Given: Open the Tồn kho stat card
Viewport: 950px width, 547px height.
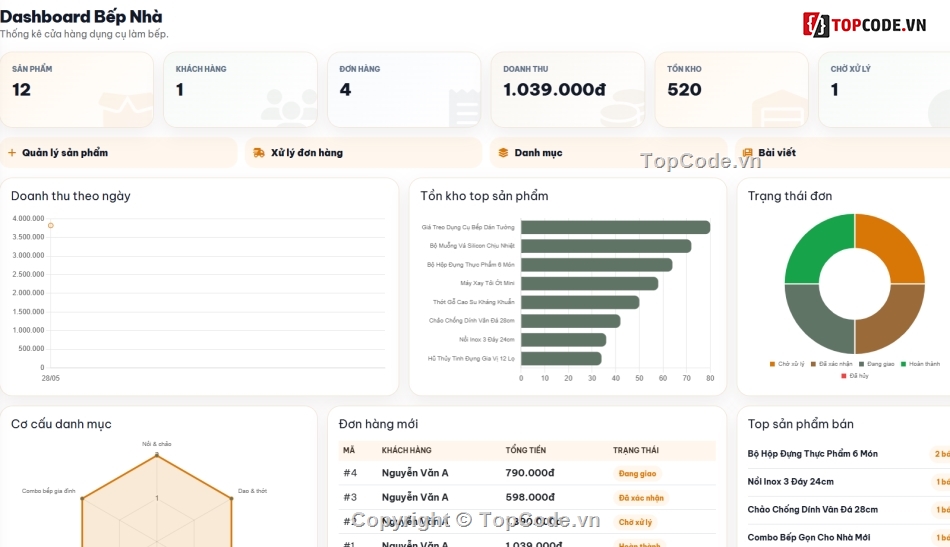Looking at the screenshot, I should [731, 90].
